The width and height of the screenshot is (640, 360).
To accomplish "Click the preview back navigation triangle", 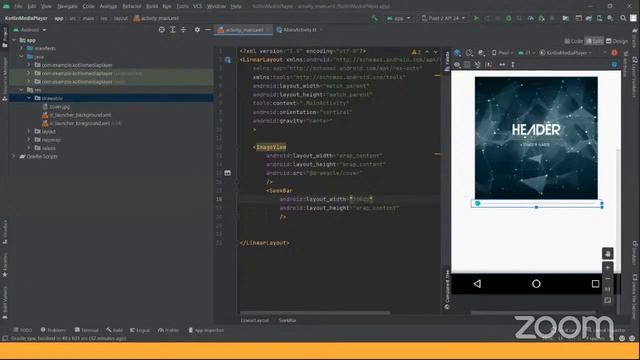I will (x=477, y=284).
